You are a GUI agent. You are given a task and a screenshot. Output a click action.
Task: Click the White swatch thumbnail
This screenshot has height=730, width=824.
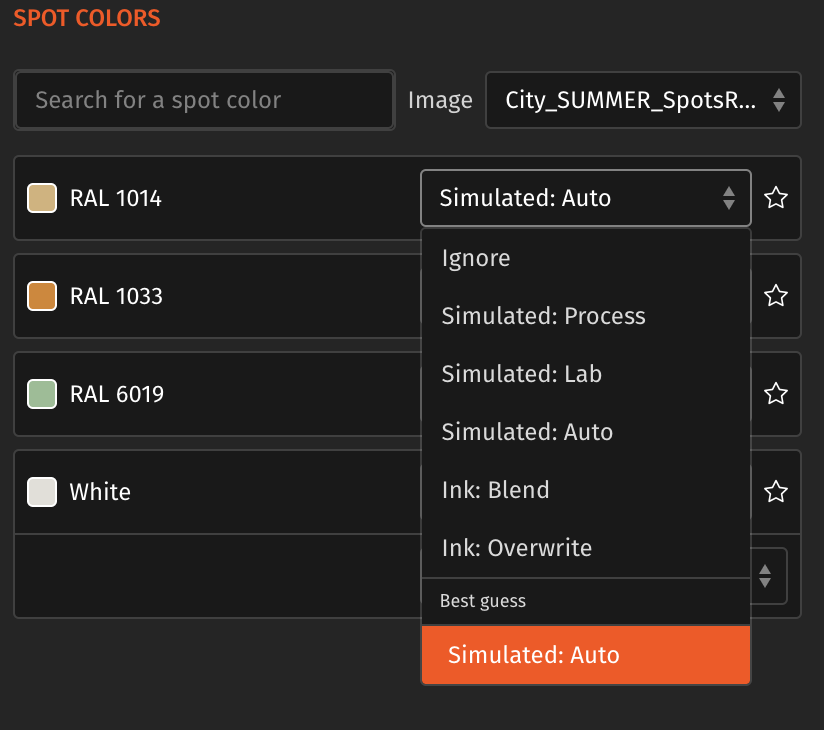(41, 492)
